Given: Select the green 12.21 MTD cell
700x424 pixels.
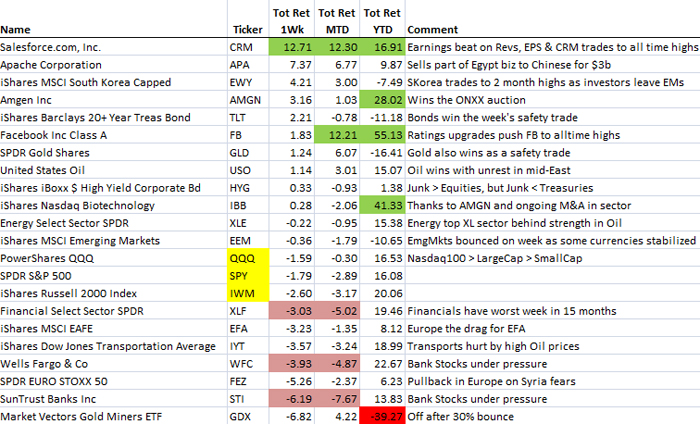Looking at the screenshot, I should (337, 135).
